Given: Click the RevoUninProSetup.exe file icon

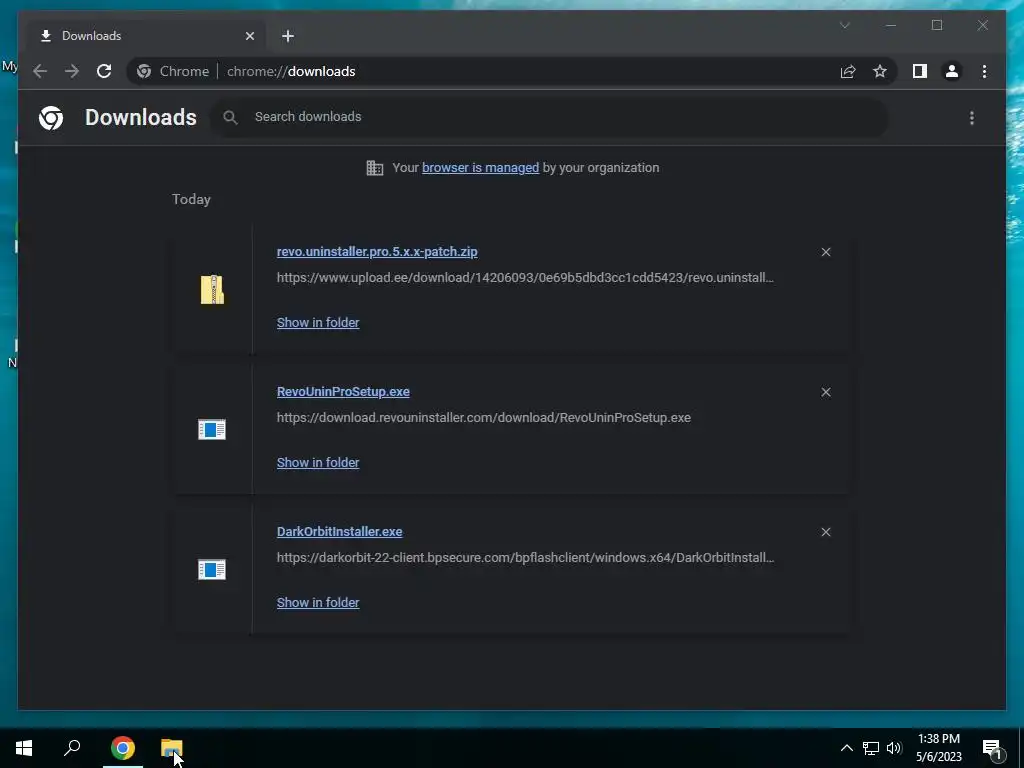Looking at the screenshot, I should point(212,430).
